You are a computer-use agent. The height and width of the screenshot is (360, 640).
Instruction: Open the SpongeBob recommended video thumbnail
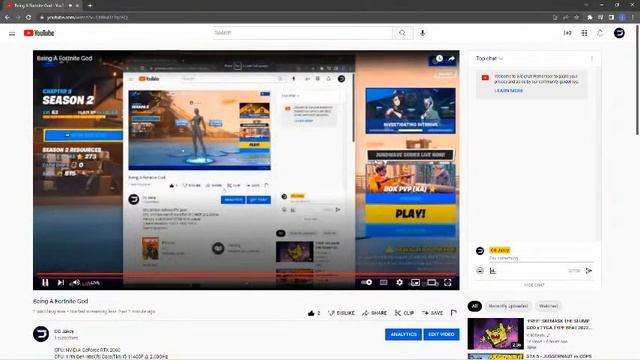point(496,333)
